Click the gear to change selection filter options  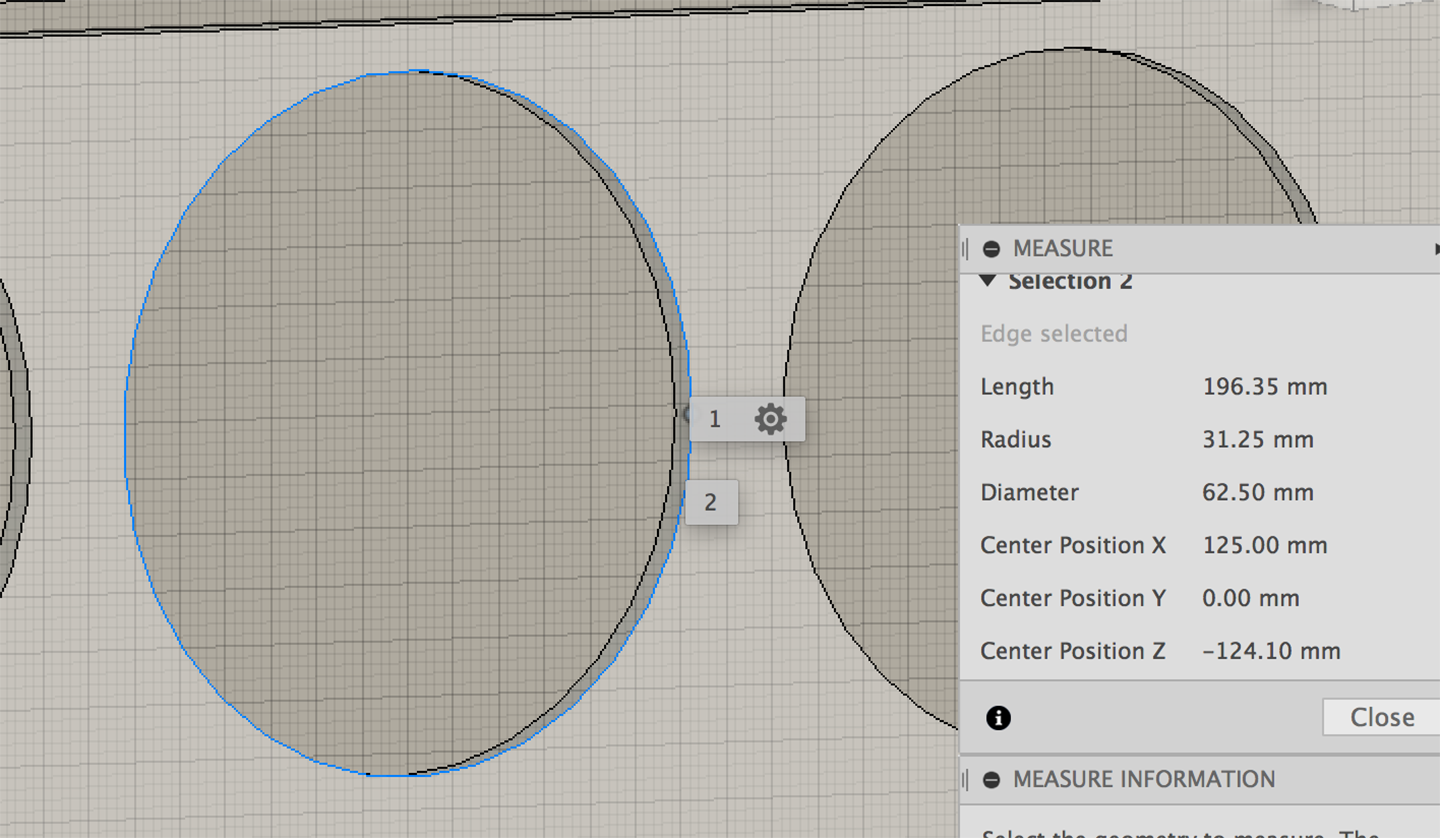768,419
